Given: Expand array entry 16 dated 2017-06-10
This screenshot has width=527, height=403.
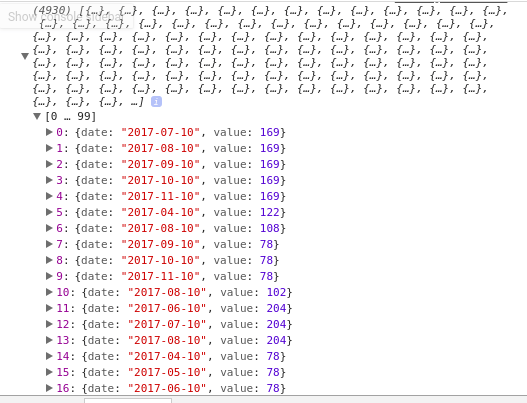Looking at the screenshot, I should coord(49,388).
